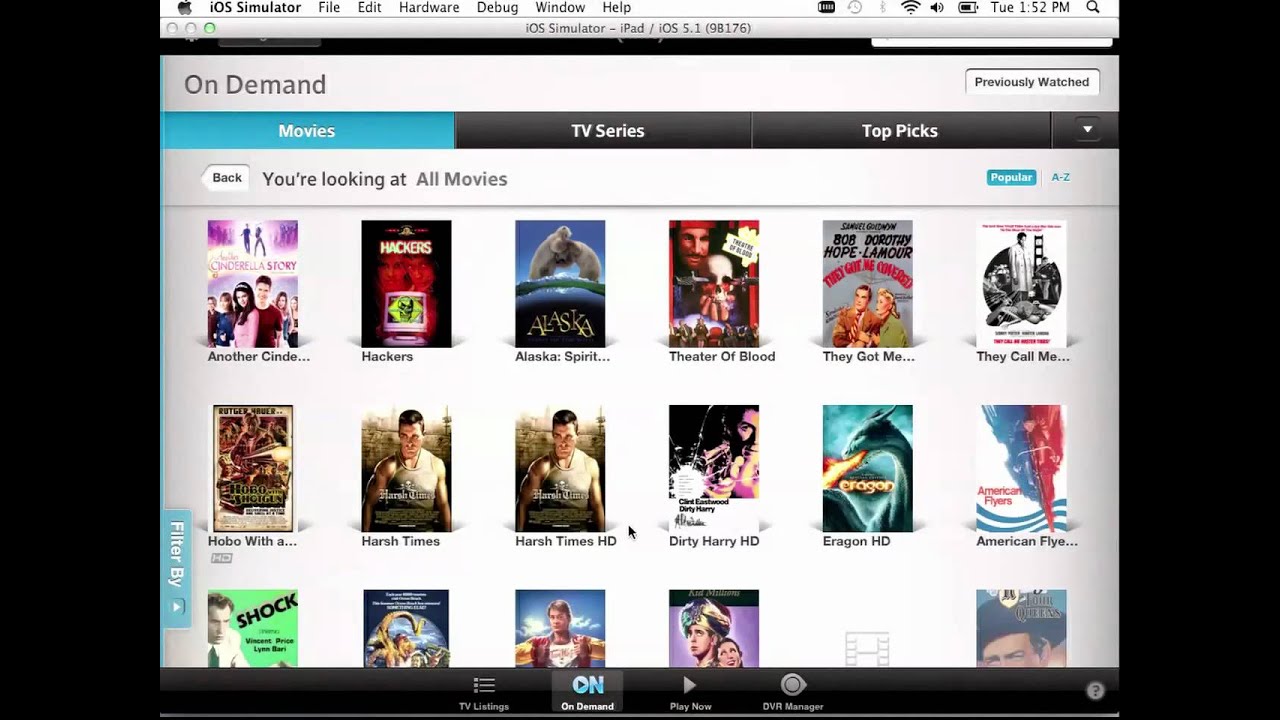The image size is (1280, 720).
Task: Click the Theater Of Blood title text
Action: click(722, 356)
